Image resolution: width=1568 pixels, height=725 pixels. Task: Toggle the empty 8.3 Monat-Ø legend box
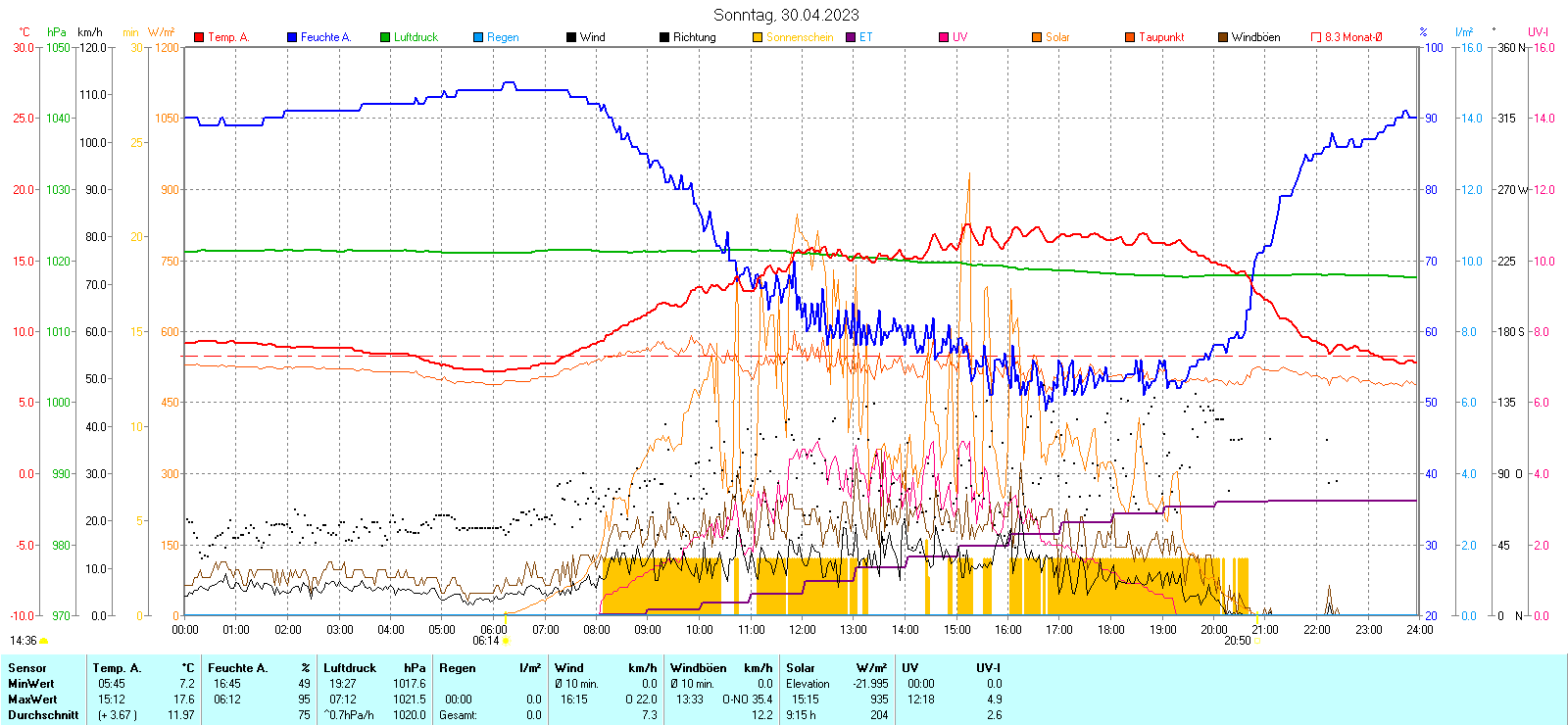1316,37
